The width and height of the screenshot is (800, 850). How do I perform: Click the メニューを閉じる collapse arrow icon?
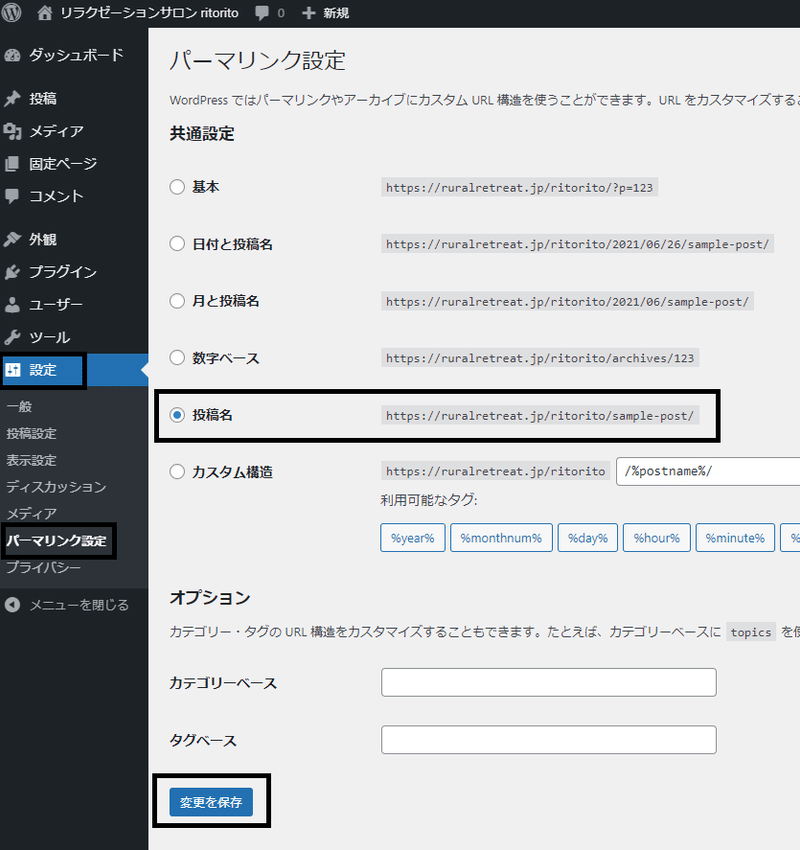tap(12, 605)
